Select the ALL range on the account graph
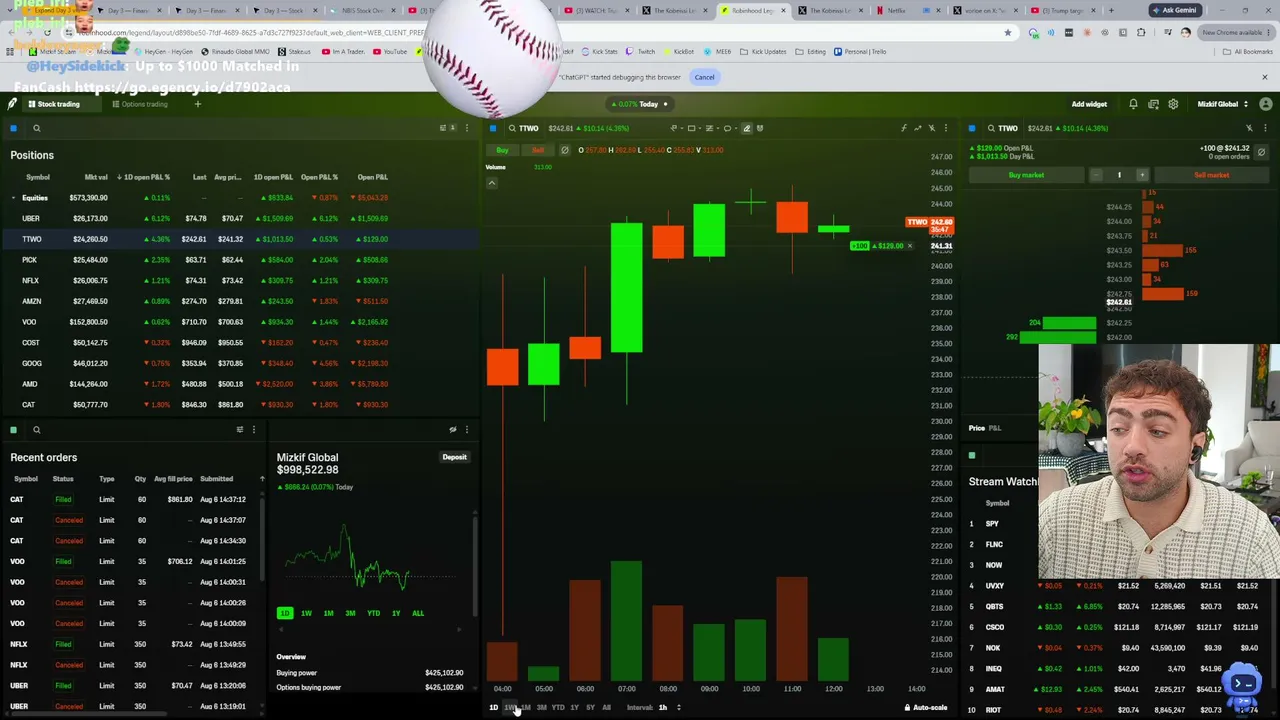 pyautogui.click(x=418, y=613)
